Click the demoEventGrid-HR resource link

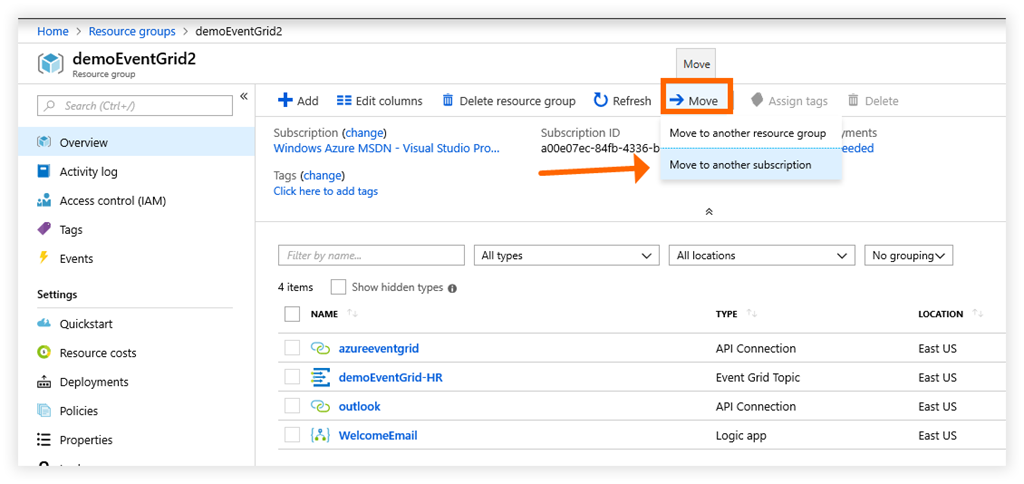coord(389,378)
